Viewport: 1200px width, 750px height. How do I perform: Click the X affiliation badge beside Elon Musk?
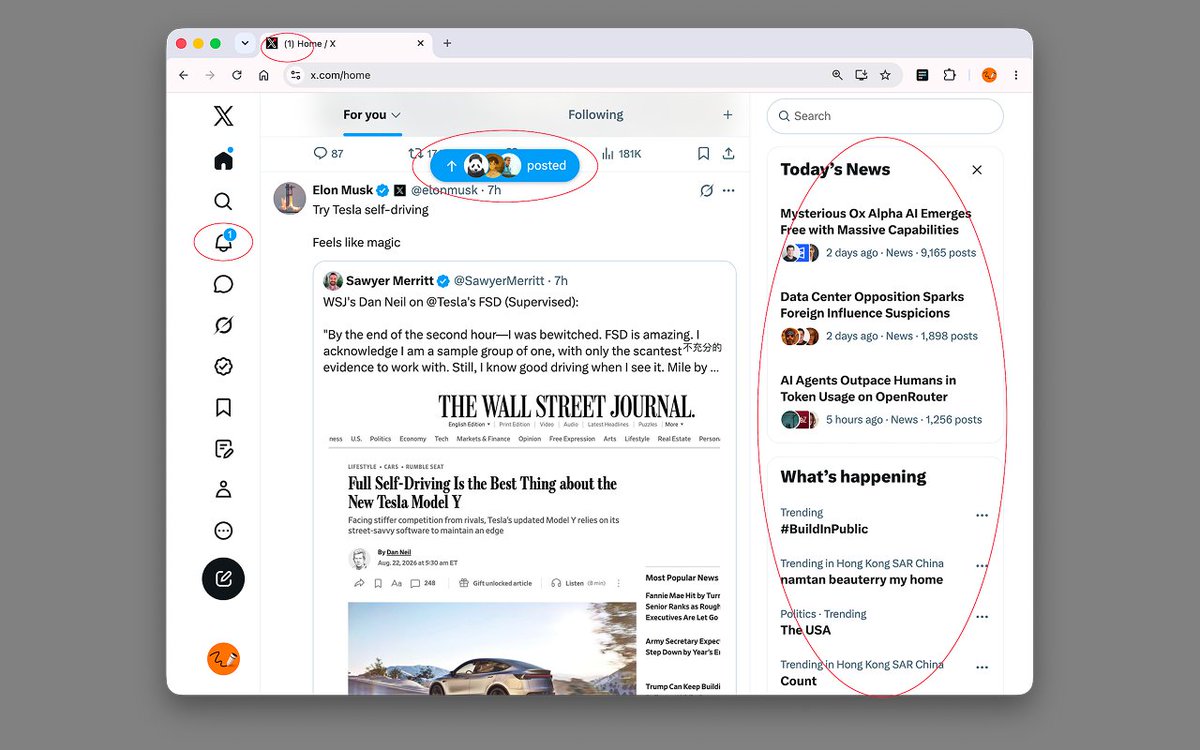coord(400,190)
